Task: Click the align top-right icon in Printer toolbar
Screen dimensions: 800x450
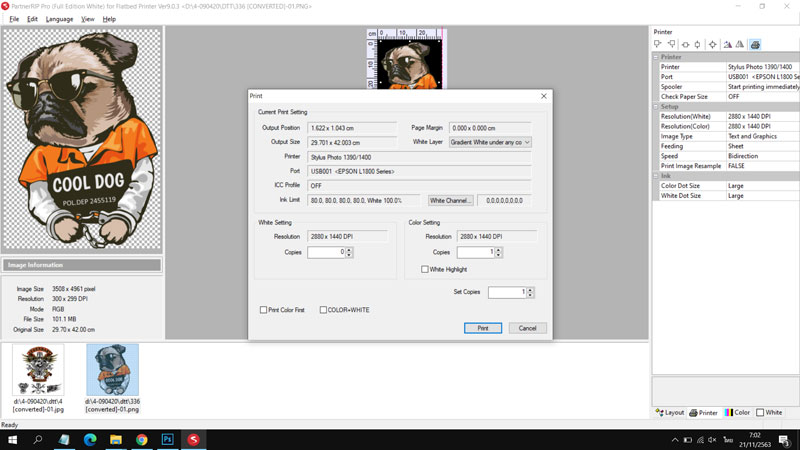Action: [x=671, y=44]
